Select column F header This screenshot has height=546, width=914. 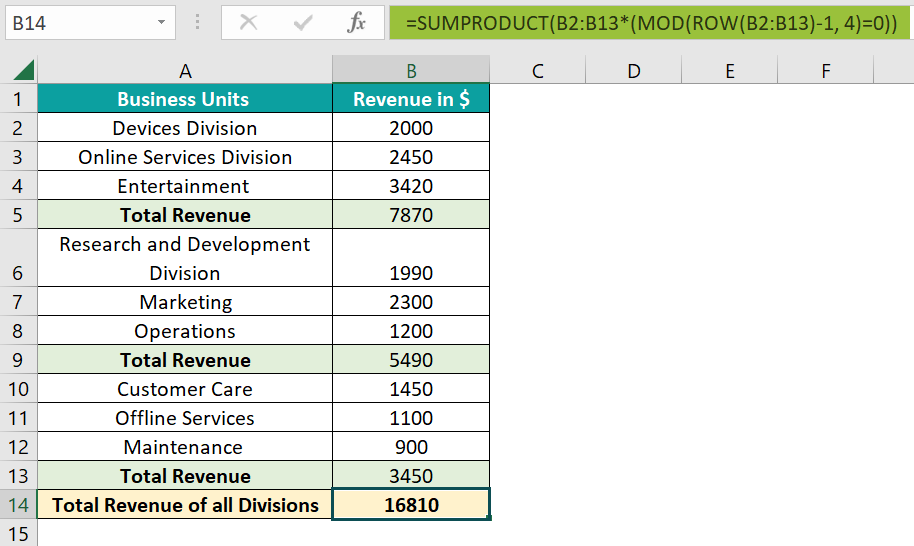825,71
